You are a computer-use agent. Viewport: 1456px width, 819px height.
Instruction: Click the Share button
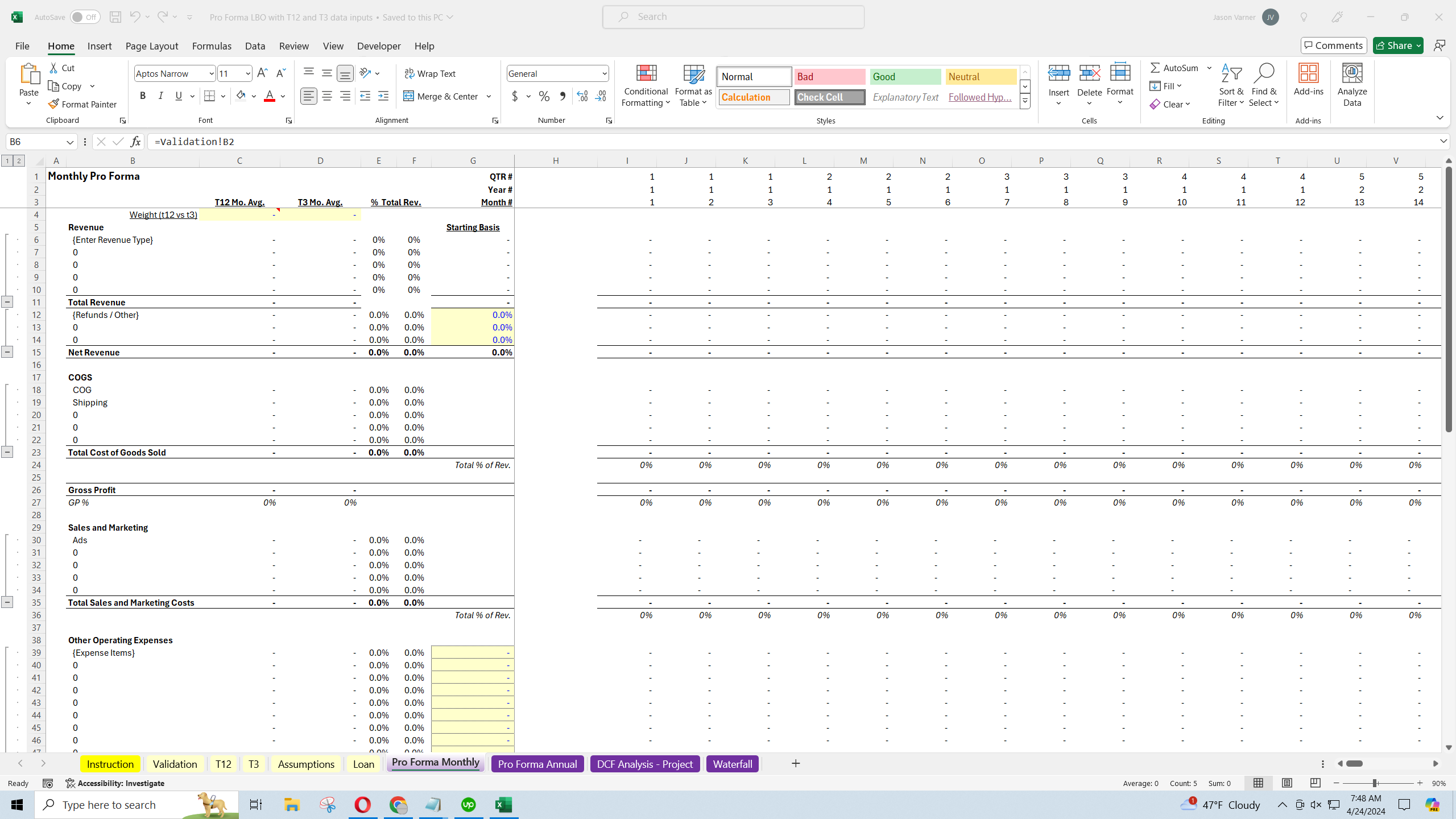pos(1397,45)
